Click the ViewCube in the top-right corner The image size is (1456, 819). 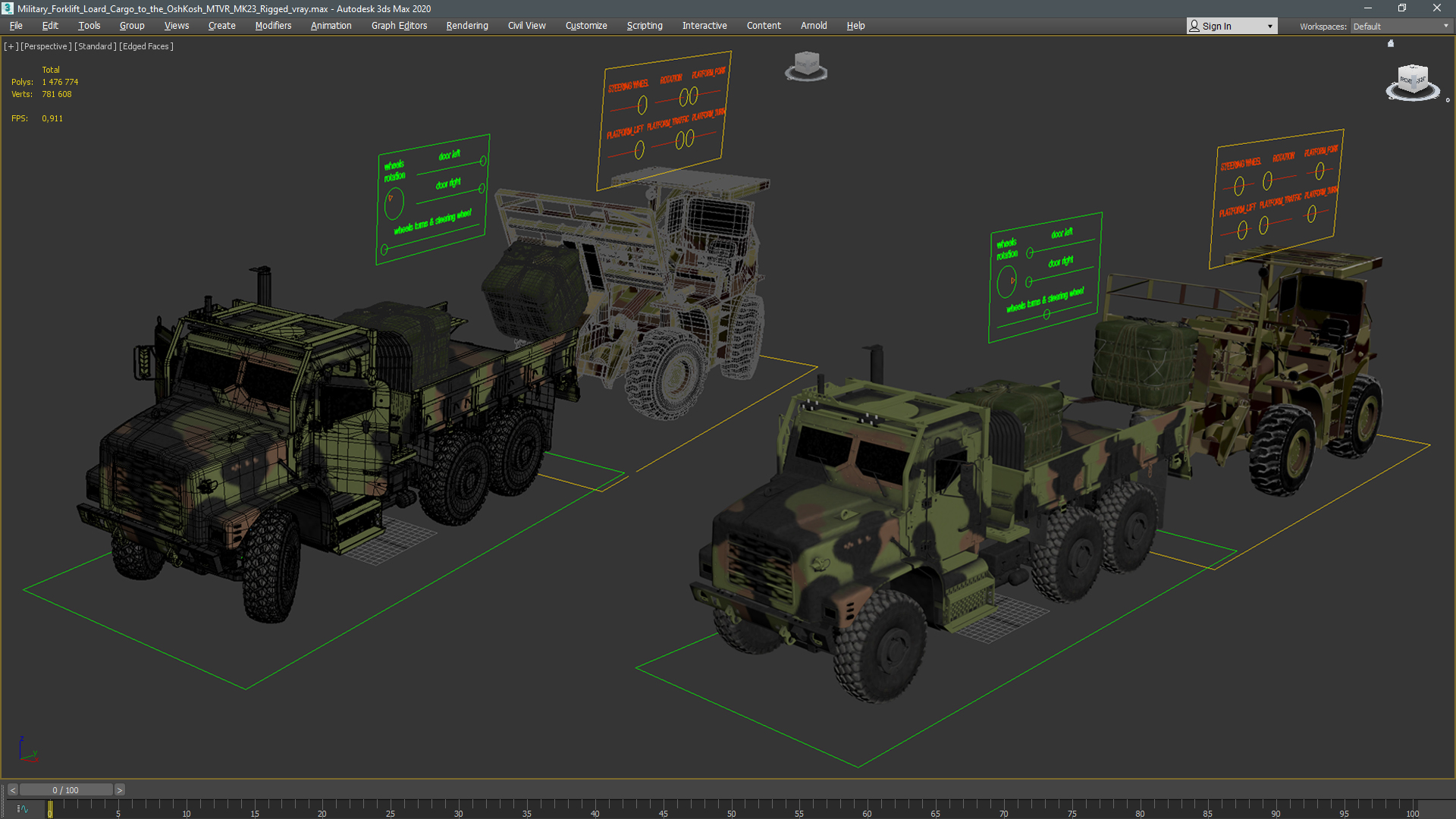pos(1413,81)
